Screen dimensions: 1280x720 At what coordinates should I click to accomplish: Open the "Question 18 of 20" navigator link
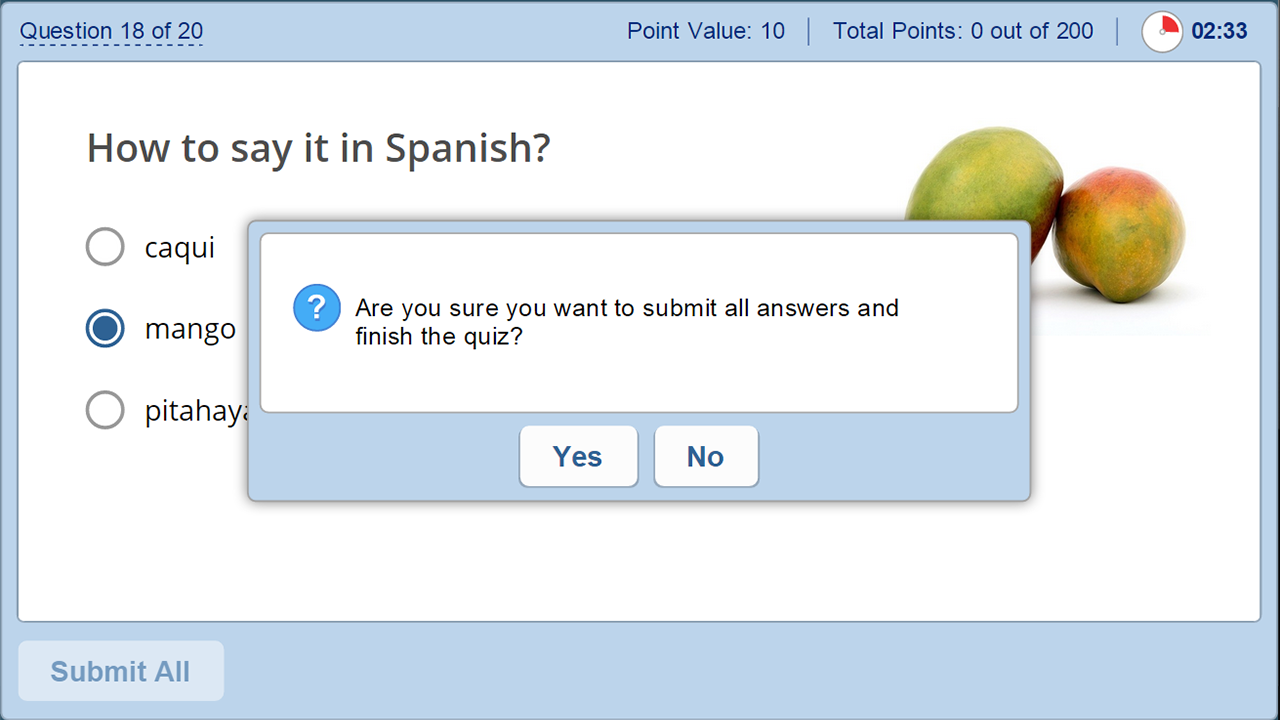[111, 31]
